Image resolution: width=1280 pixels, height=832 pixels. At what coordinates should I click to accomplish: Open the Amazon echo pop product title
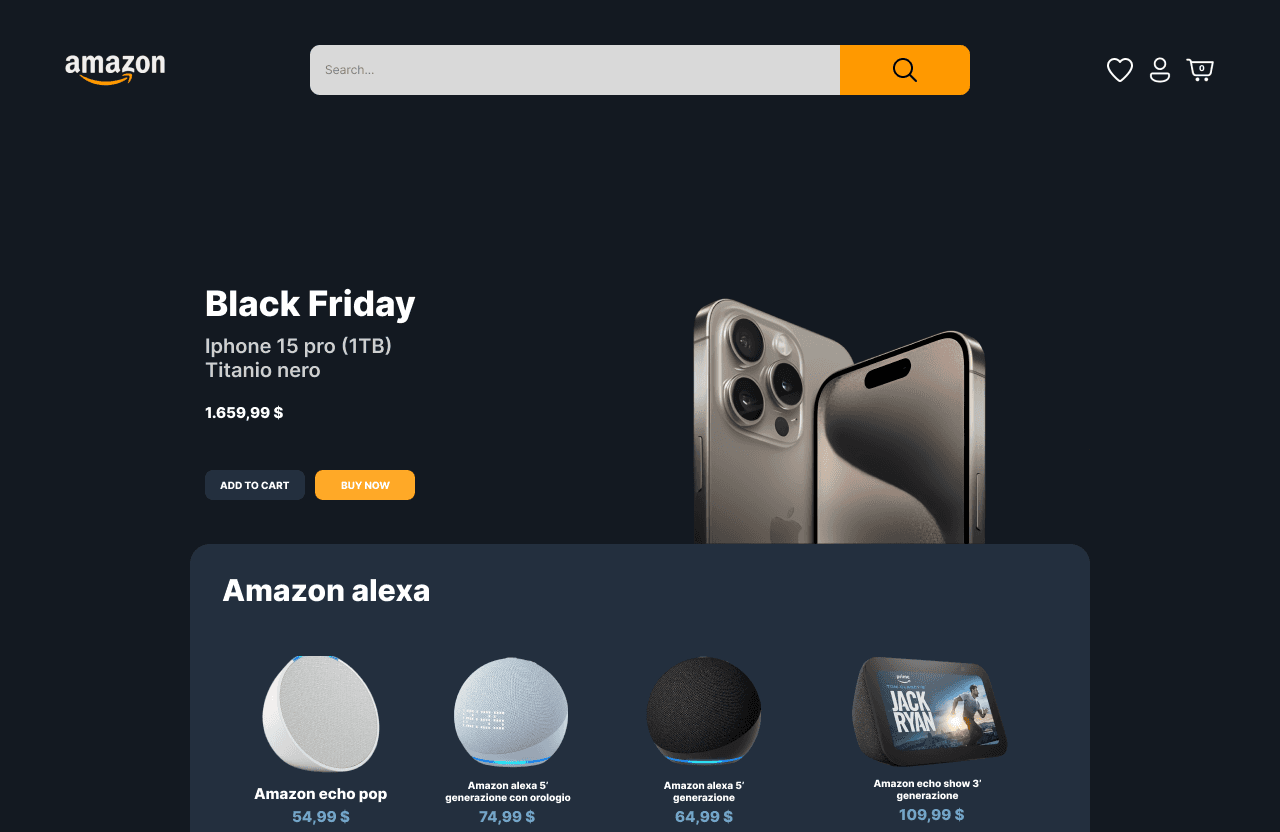[321, 794]
